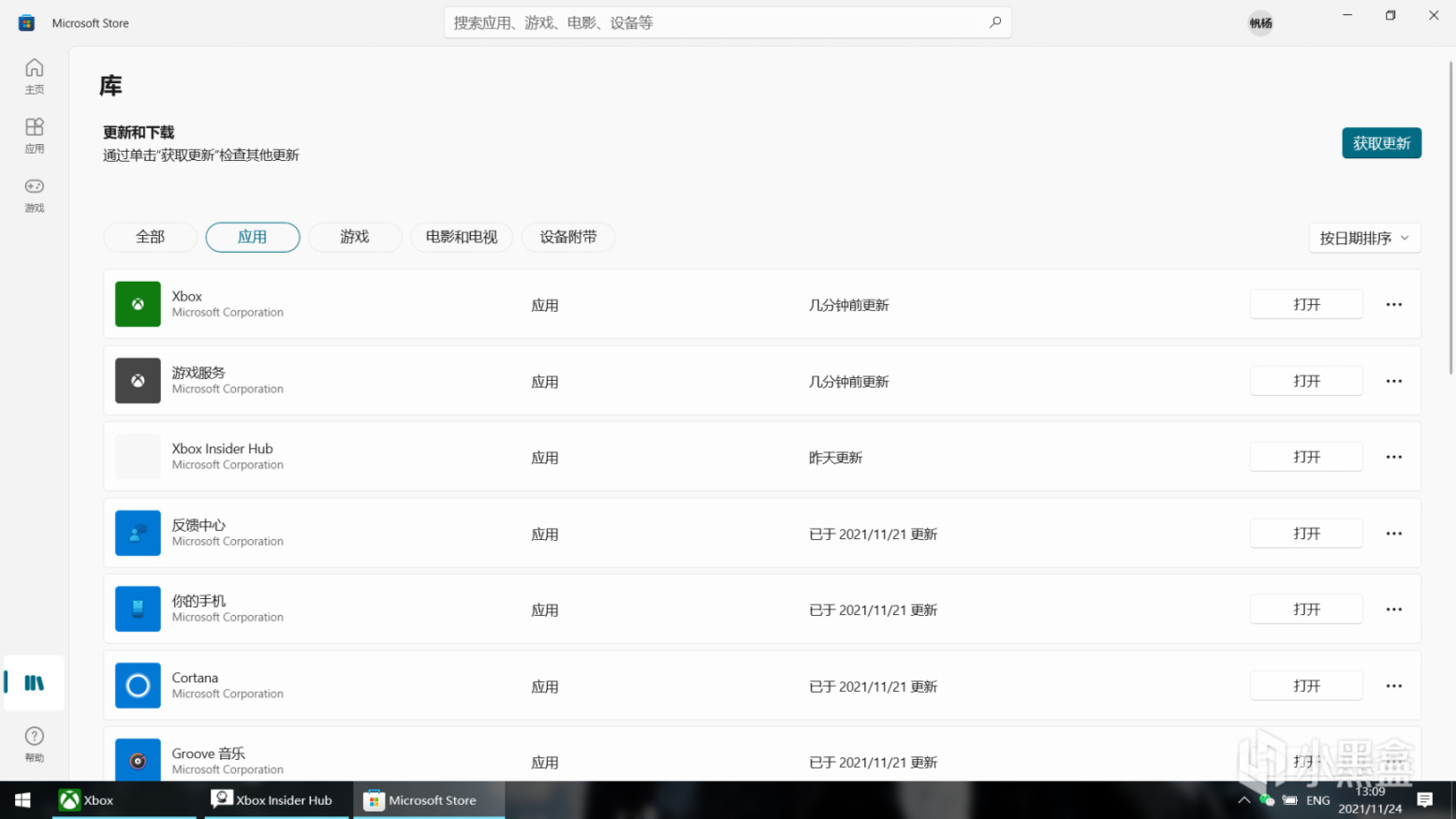Click the search input field
1456x819 pixels.
point(728,22)
